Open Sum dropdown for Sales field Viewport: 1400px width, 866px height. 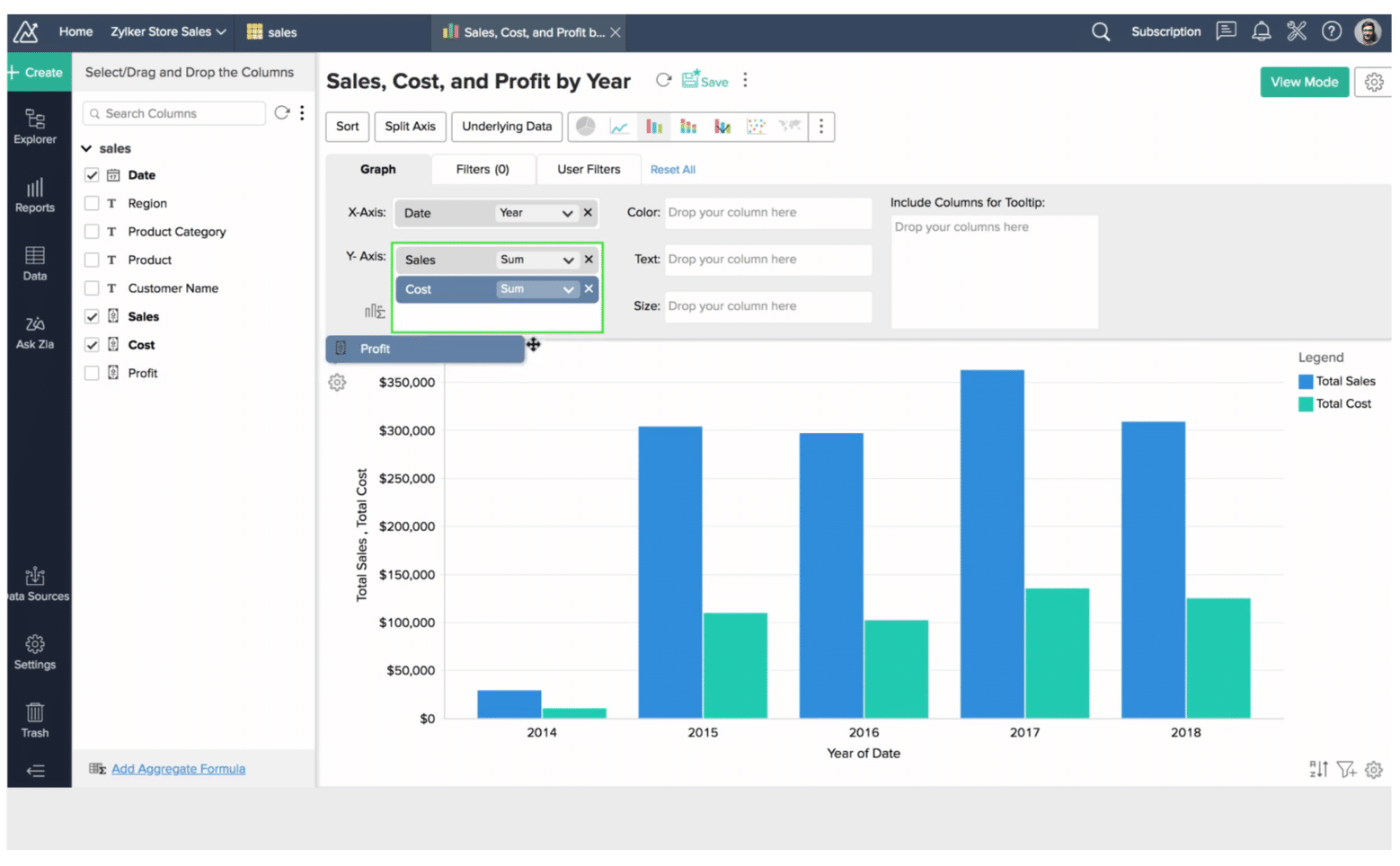536,260
